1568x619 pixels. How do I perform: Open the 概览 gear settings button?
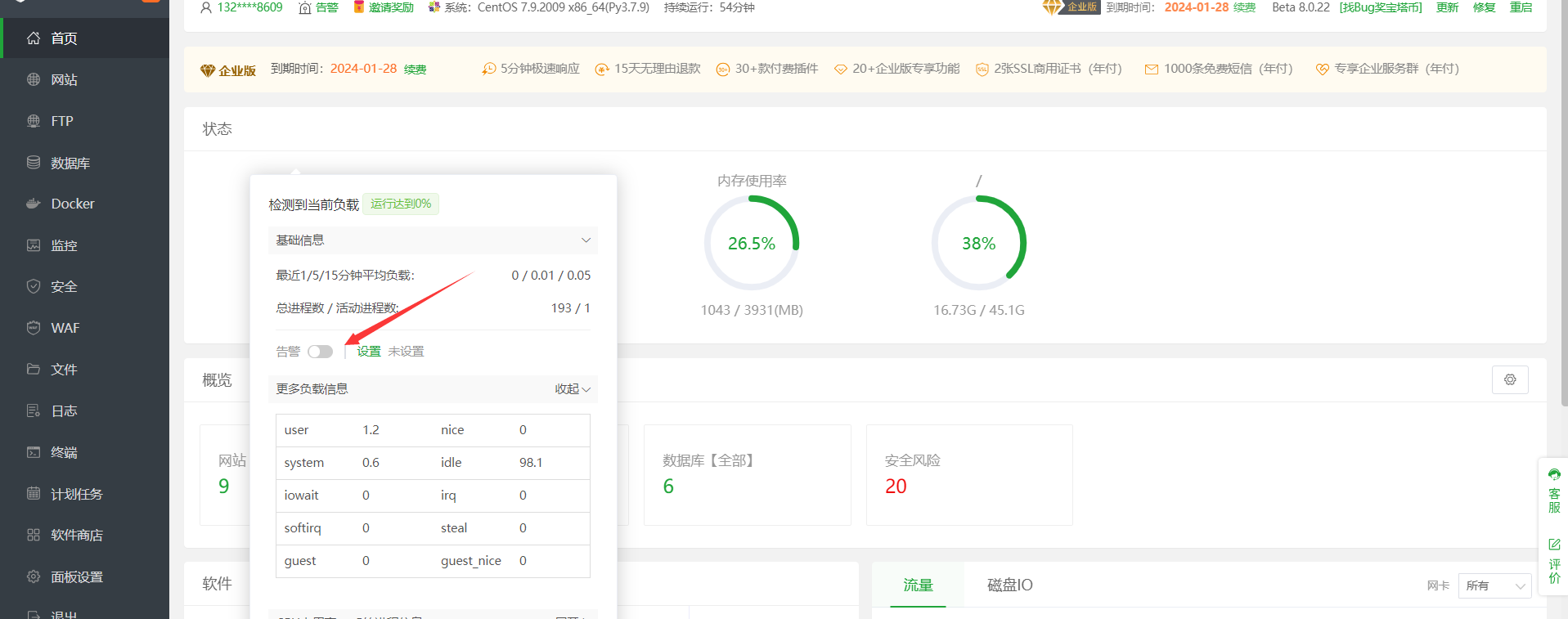pyautogui.click(x=1510, y=379)
